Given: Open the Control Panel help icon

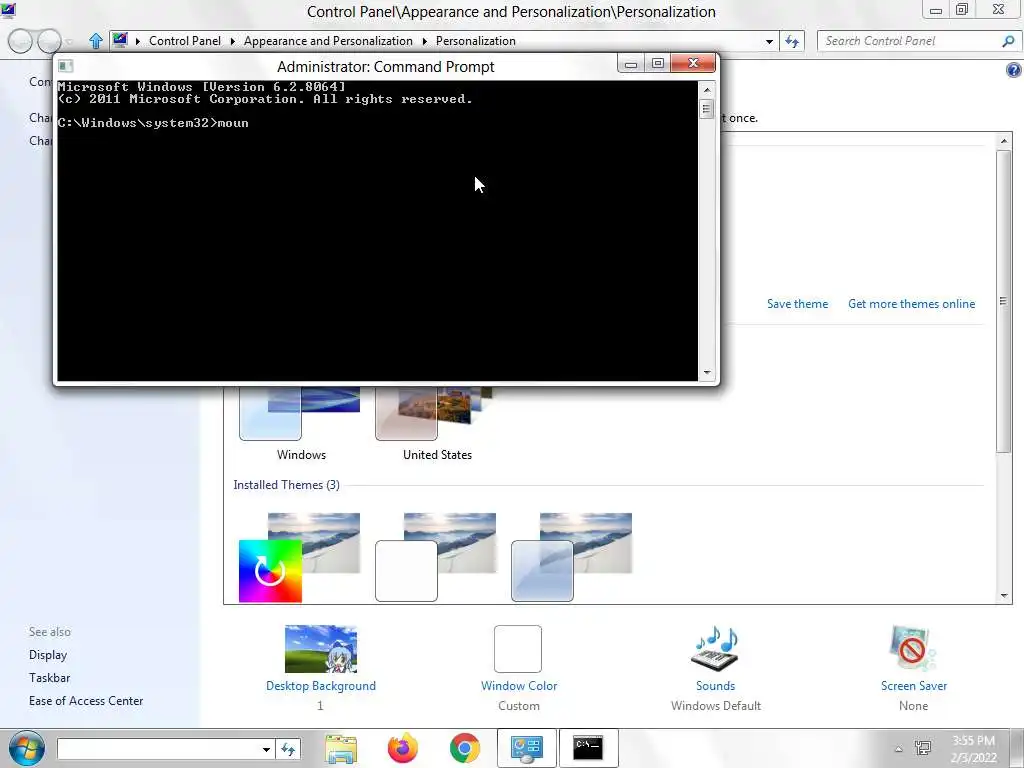Looking at the screenshot, I should tap(1014, 70).
